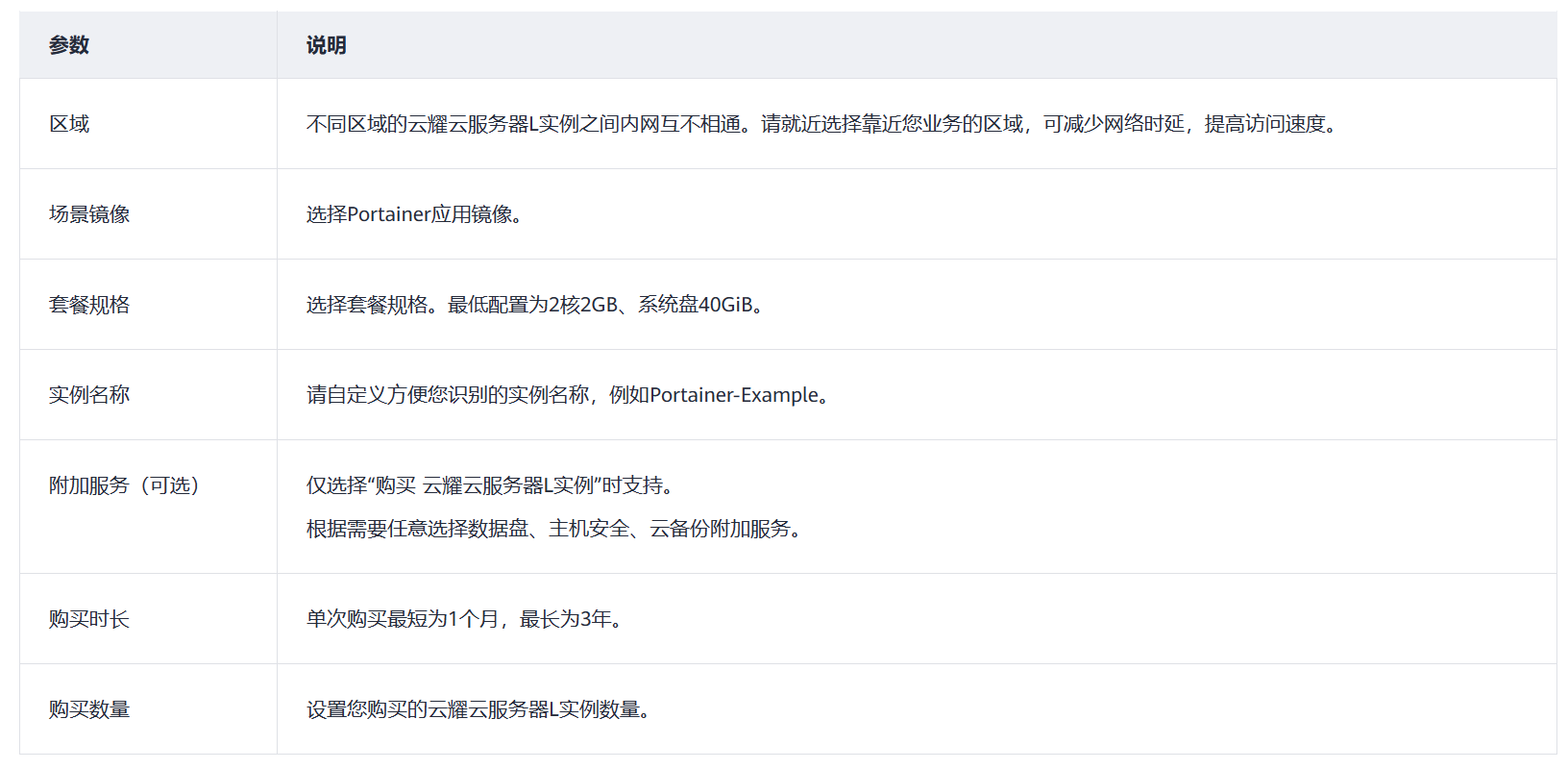The image size is (1568, 769).
Task: Click the 说明 column header
Action: [x=917, y=45]
